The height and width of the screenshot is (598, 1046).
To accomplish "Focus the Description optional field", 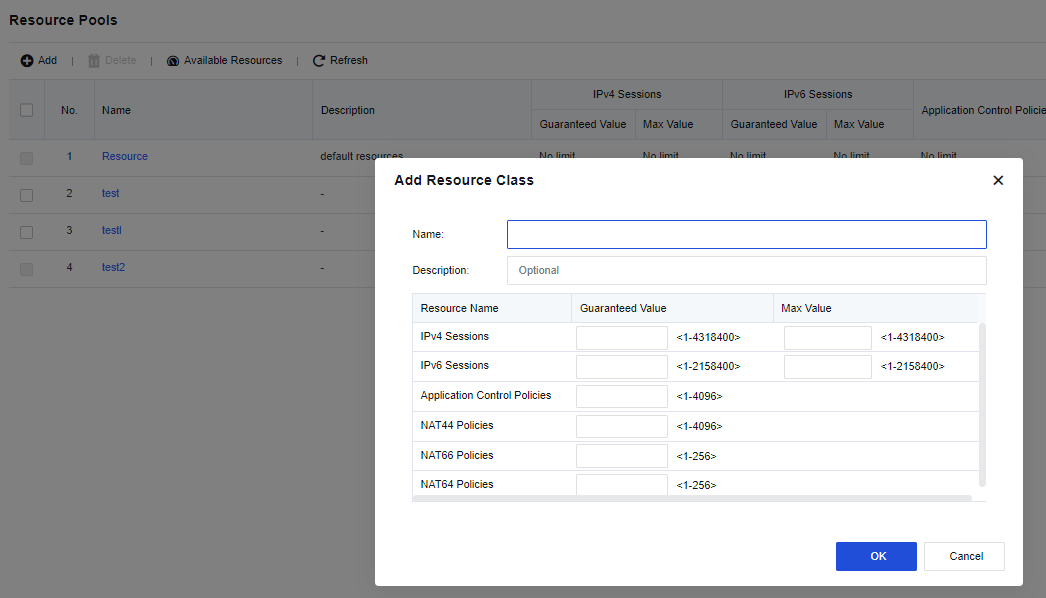I will point(746,270).
